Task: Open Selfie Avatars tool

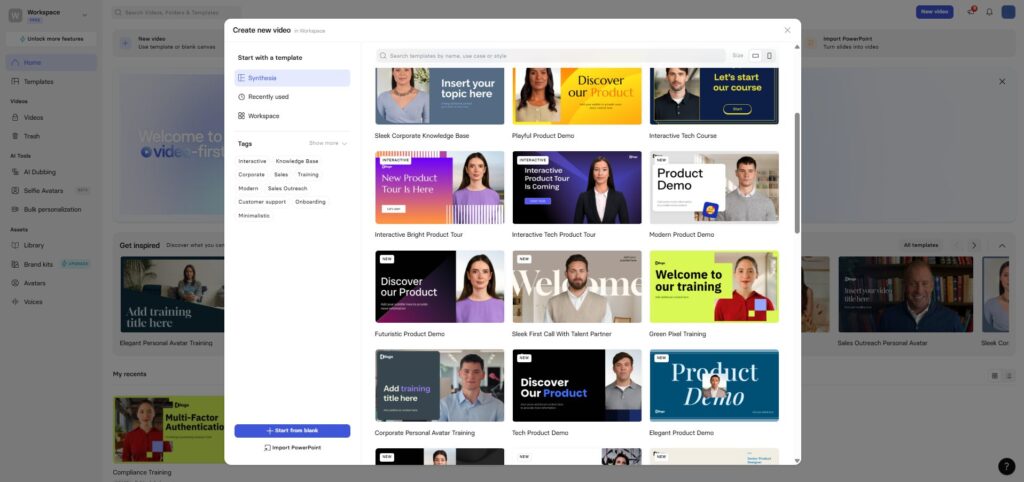Action: (x=51, y=191)
